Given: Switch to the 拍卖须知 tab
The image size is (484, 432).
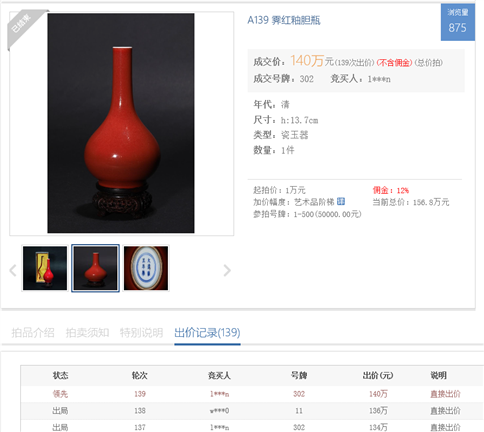Looking at the screenshot, I should coord(87,333).
